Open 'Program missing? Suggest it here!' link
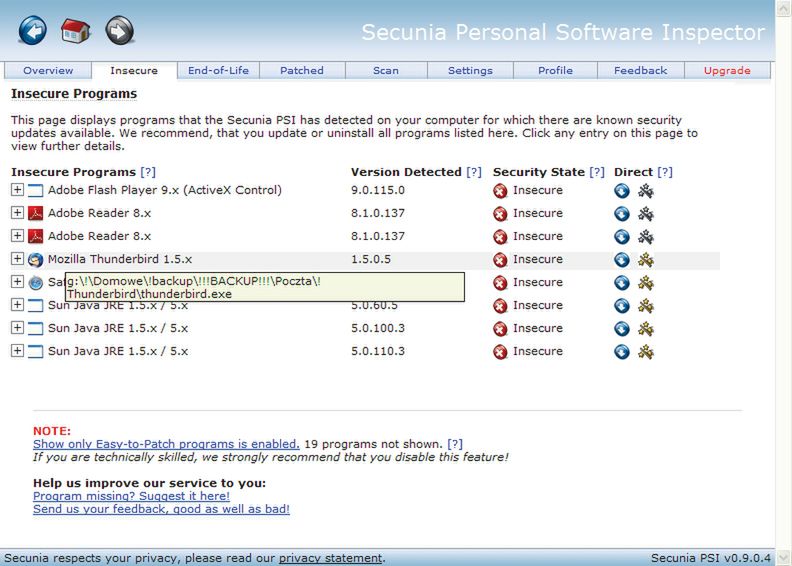Viewport: 792px width, 566px height. tap(131, 496)
